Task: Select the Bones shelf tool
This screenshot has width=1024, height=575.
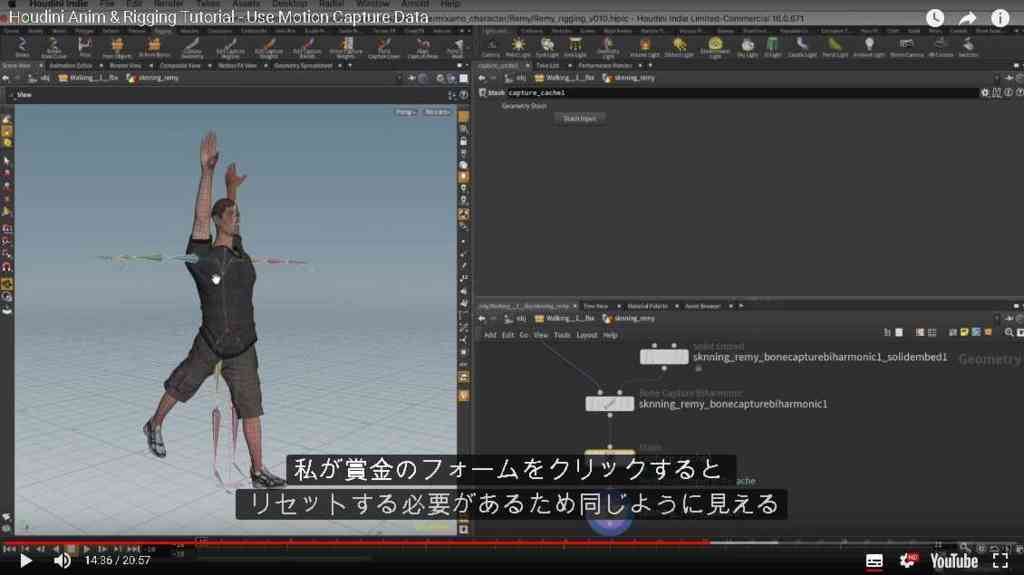Action: tap(21, 47)
